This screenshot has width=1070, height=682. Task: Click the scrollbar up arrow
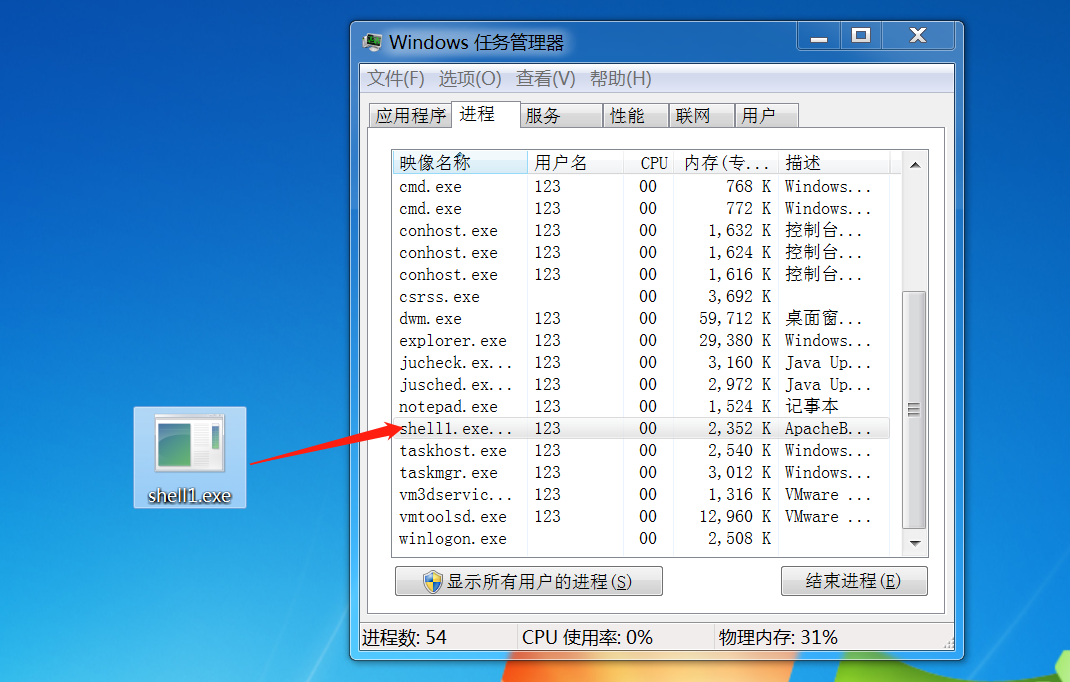pyautogui.click(x=915, y=165)
